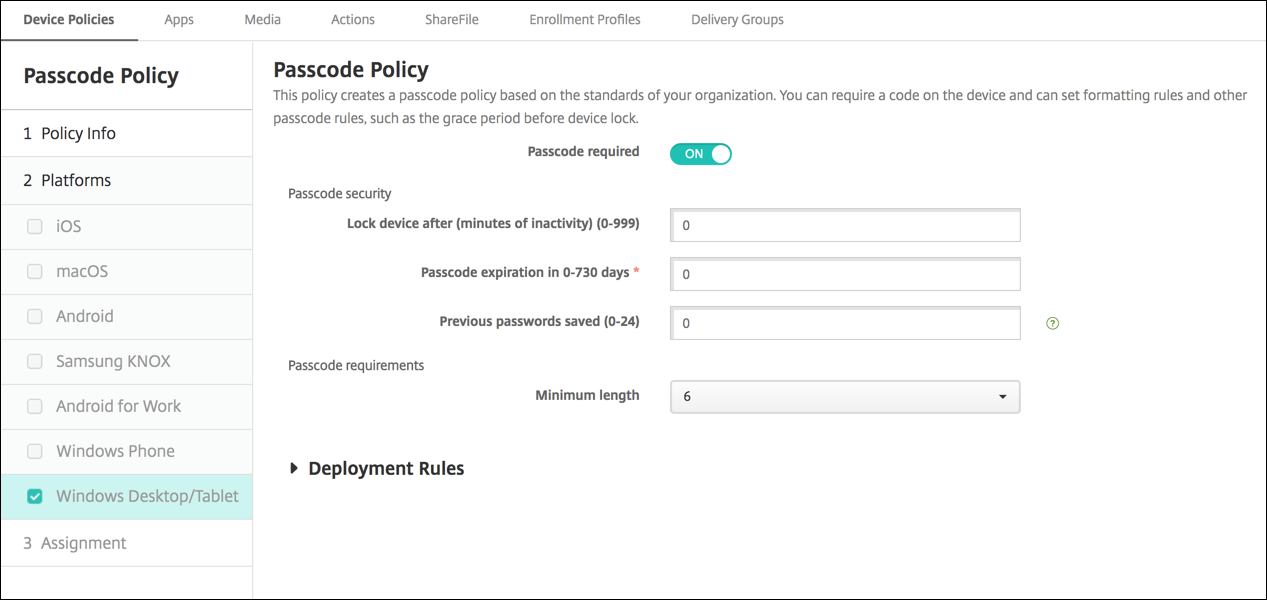The height and width of the screenshot is (600, 1267).
Task: Switch to the Apps tab
Action: pyautogui.click(x=179, y=20)
